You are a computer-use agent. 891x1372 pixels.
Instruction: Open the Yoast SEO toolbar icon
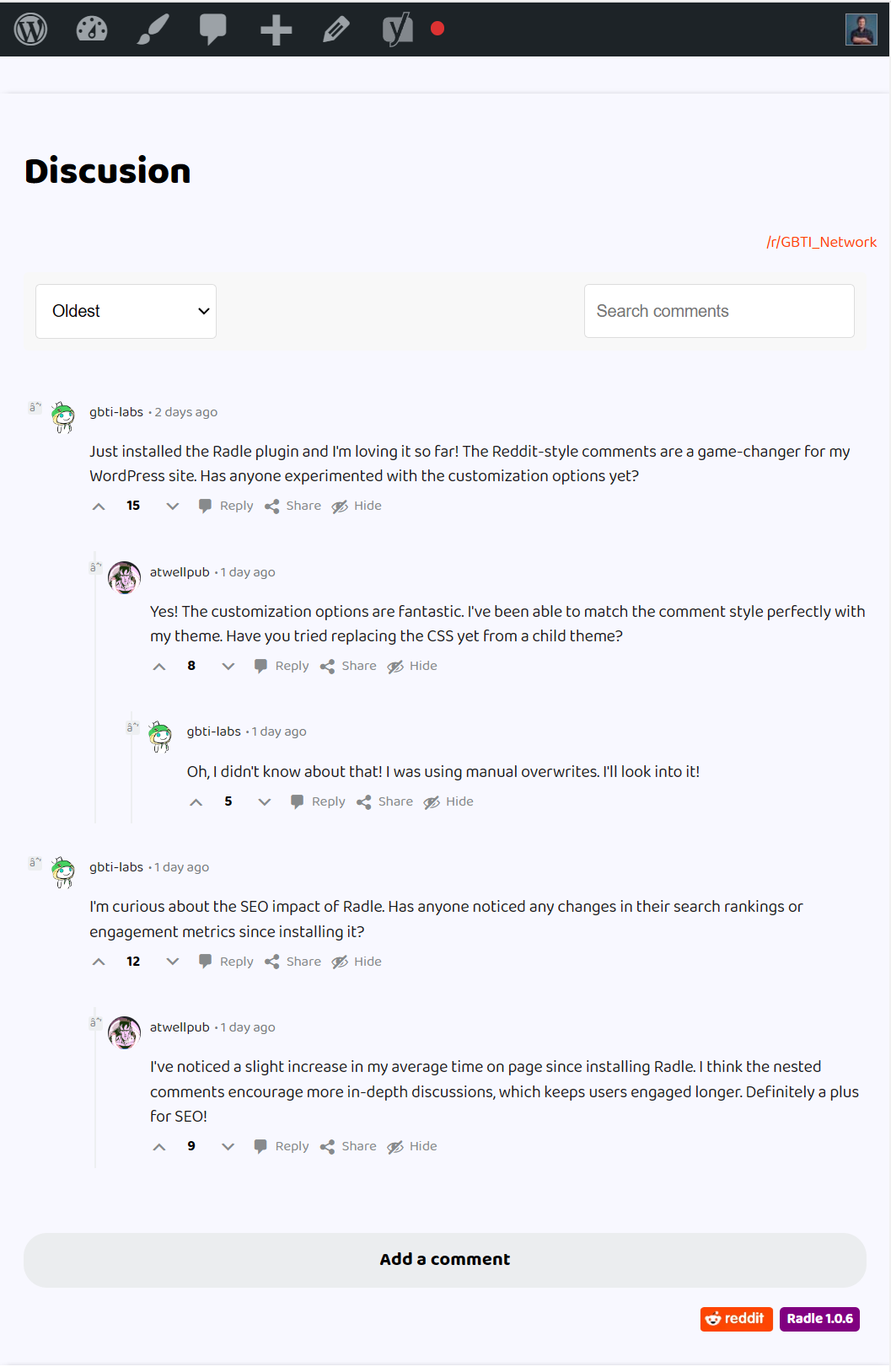pos(396,29)
